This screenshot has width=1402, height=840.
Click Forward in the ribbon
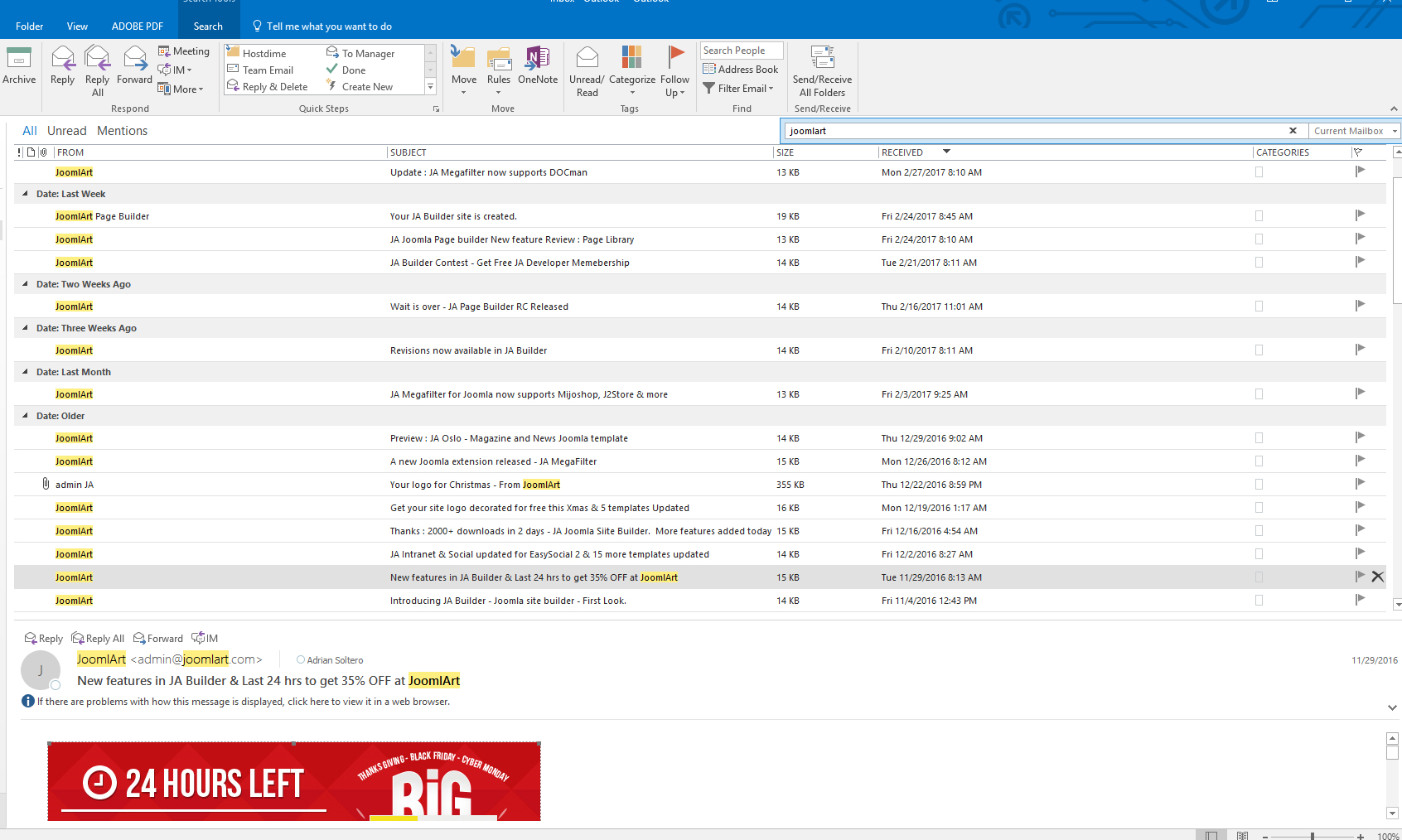pos(134,66)
